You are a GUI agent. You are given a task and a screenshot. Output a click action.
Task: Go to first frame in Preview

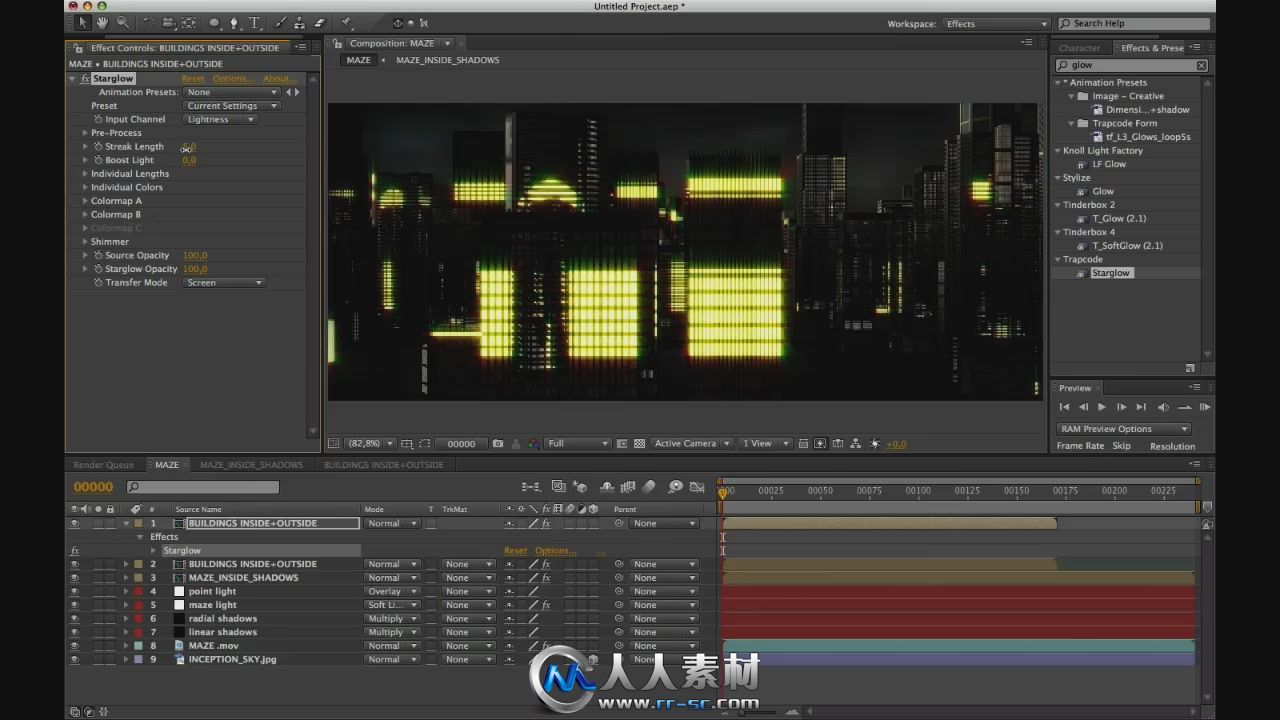pos(1064,407)
